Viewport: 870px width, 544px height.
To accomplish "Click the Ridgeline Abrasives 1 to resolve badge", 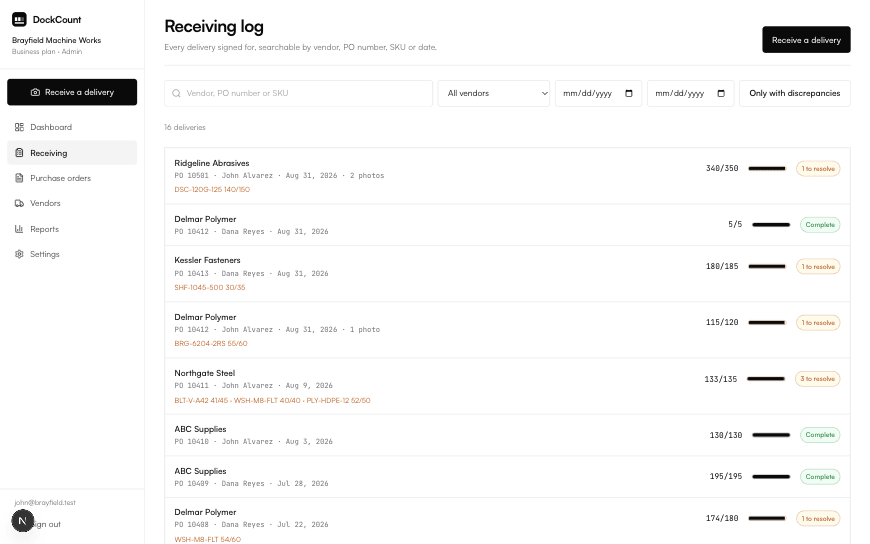I will [818, 169].
